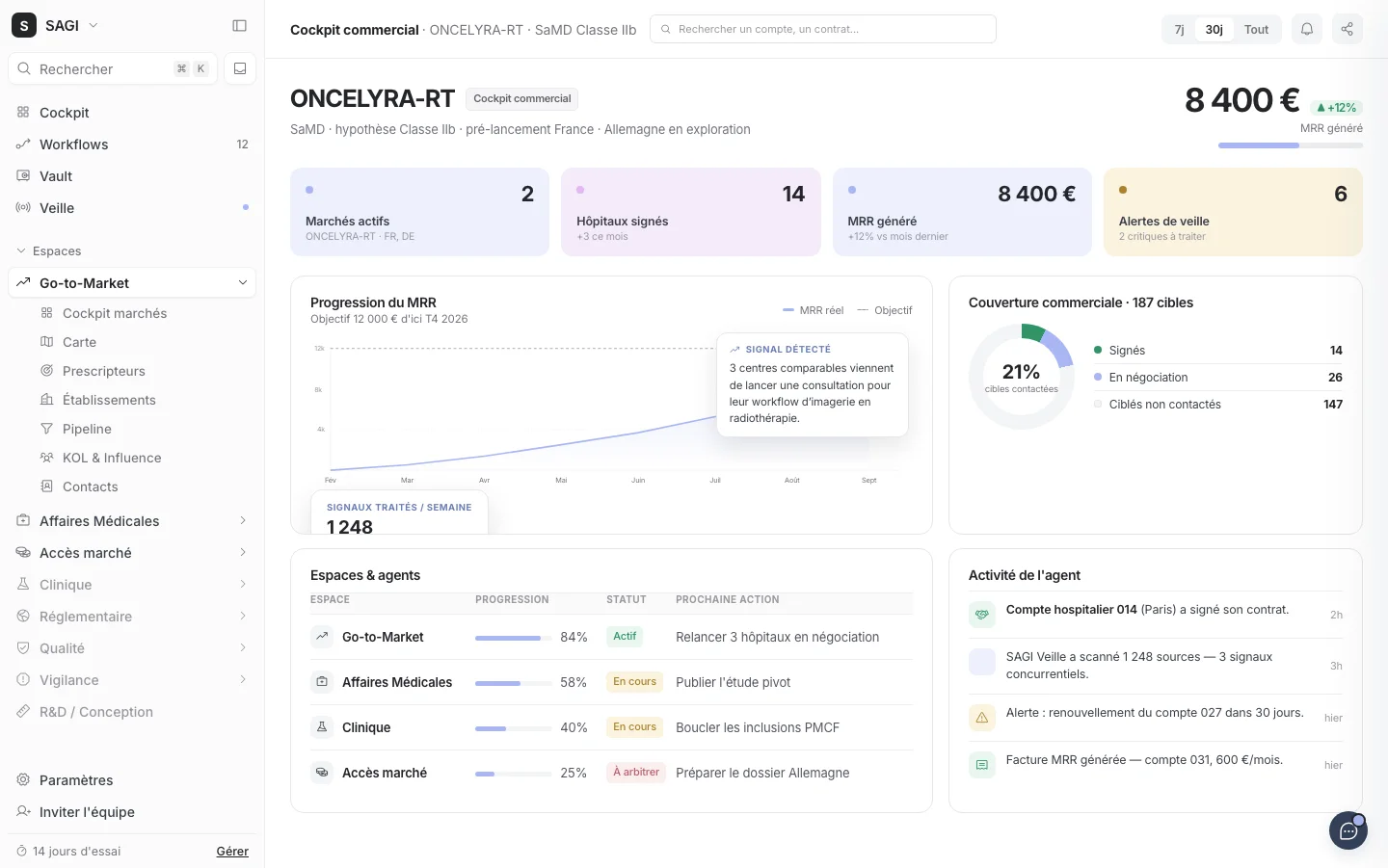Select the Tout time range
The height and width of the screenshot is (868, 1388).
(1256, 30)
